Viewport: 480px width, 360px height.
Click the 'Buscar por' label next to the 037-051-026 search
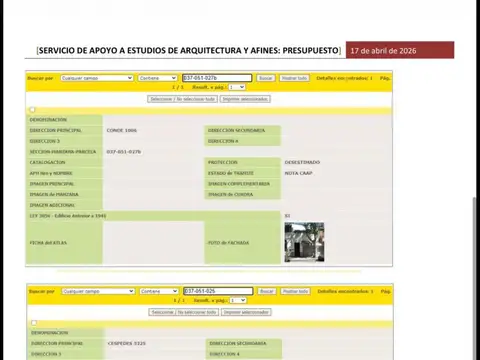(x=42, y=291)
